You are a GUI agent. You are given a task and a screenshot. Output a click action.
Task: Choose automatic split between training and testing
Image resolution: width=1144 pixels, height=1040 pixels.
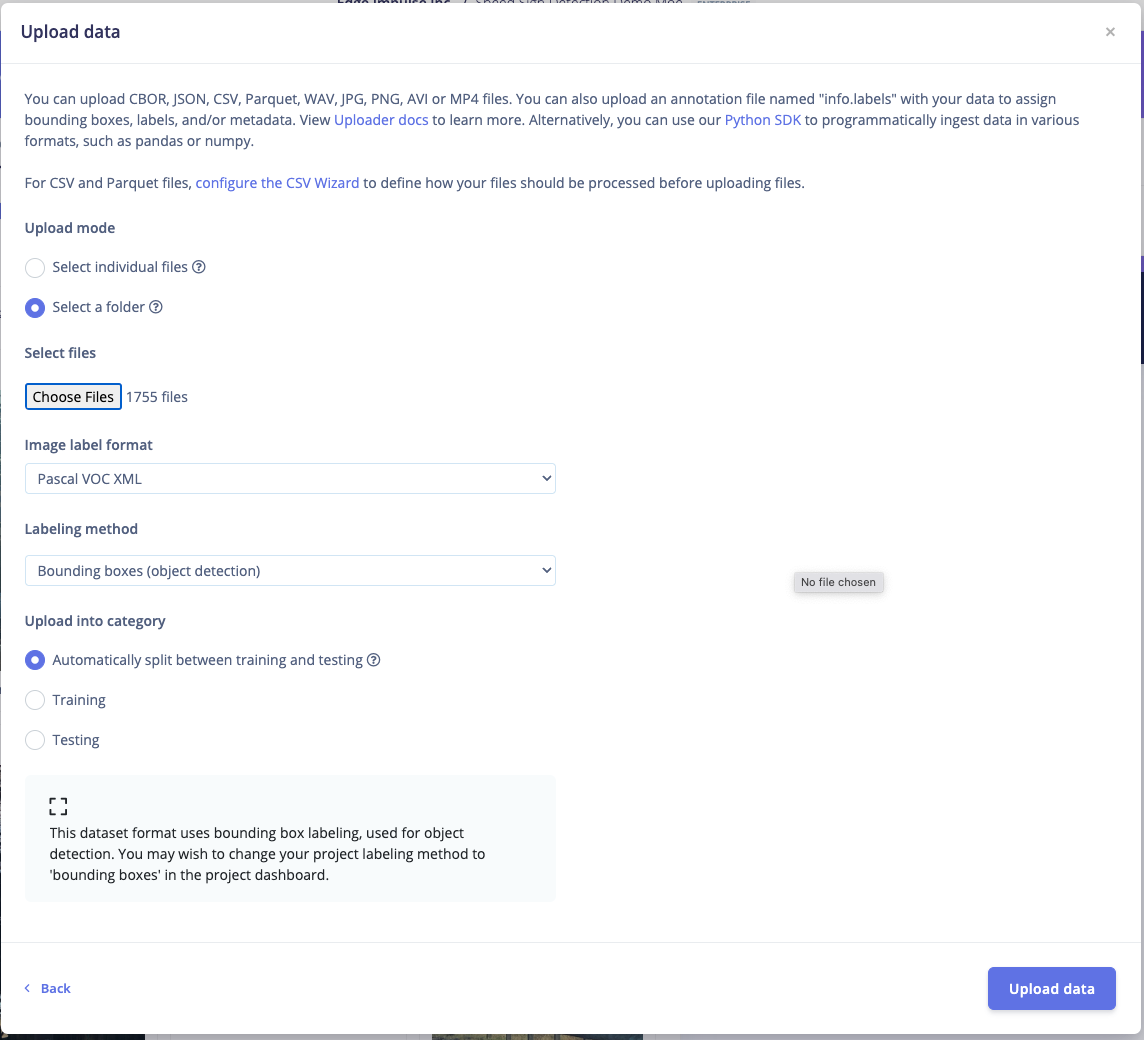tap(35, 660)
